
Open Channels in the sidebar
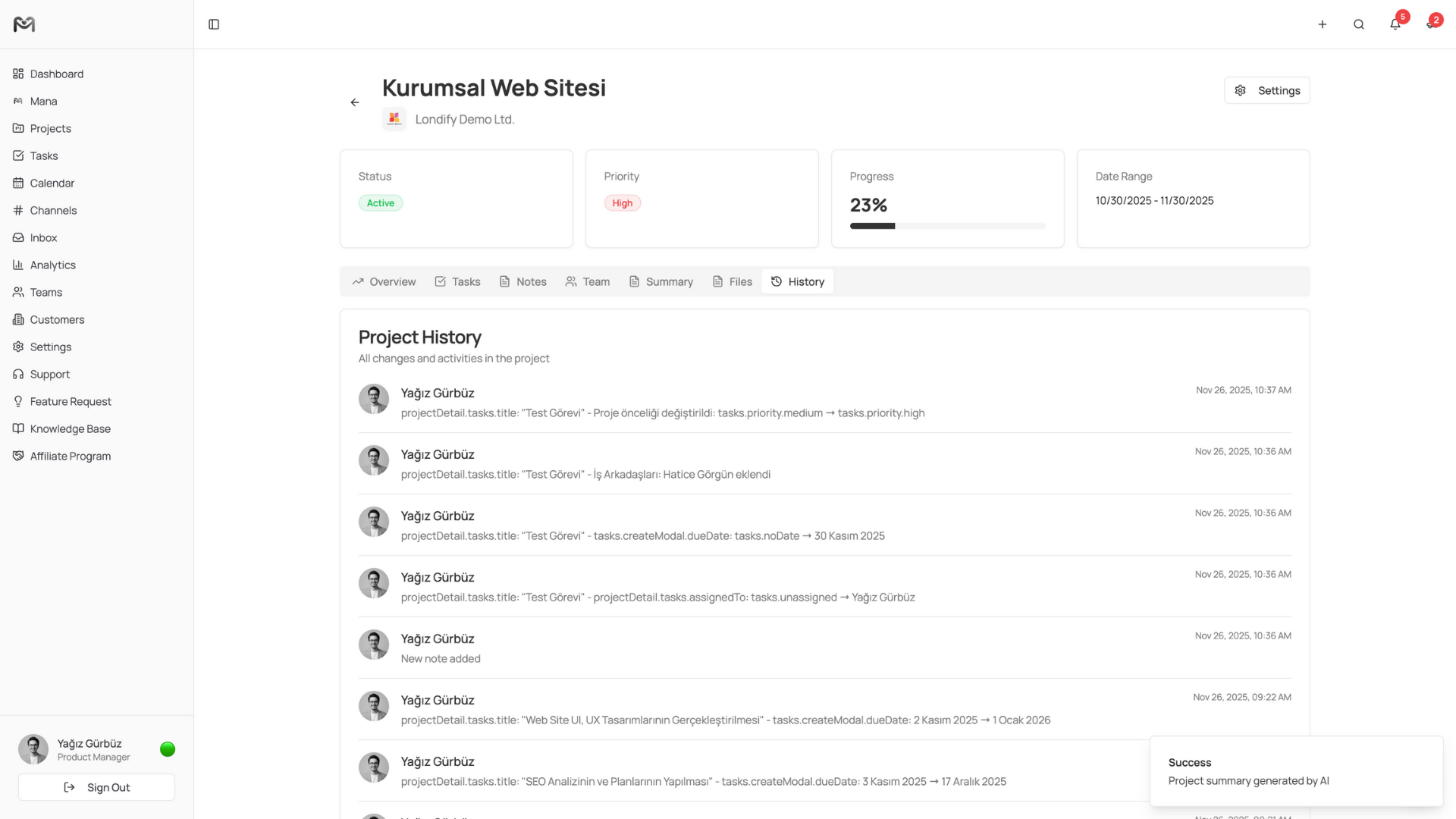click(x=53, y=210)
